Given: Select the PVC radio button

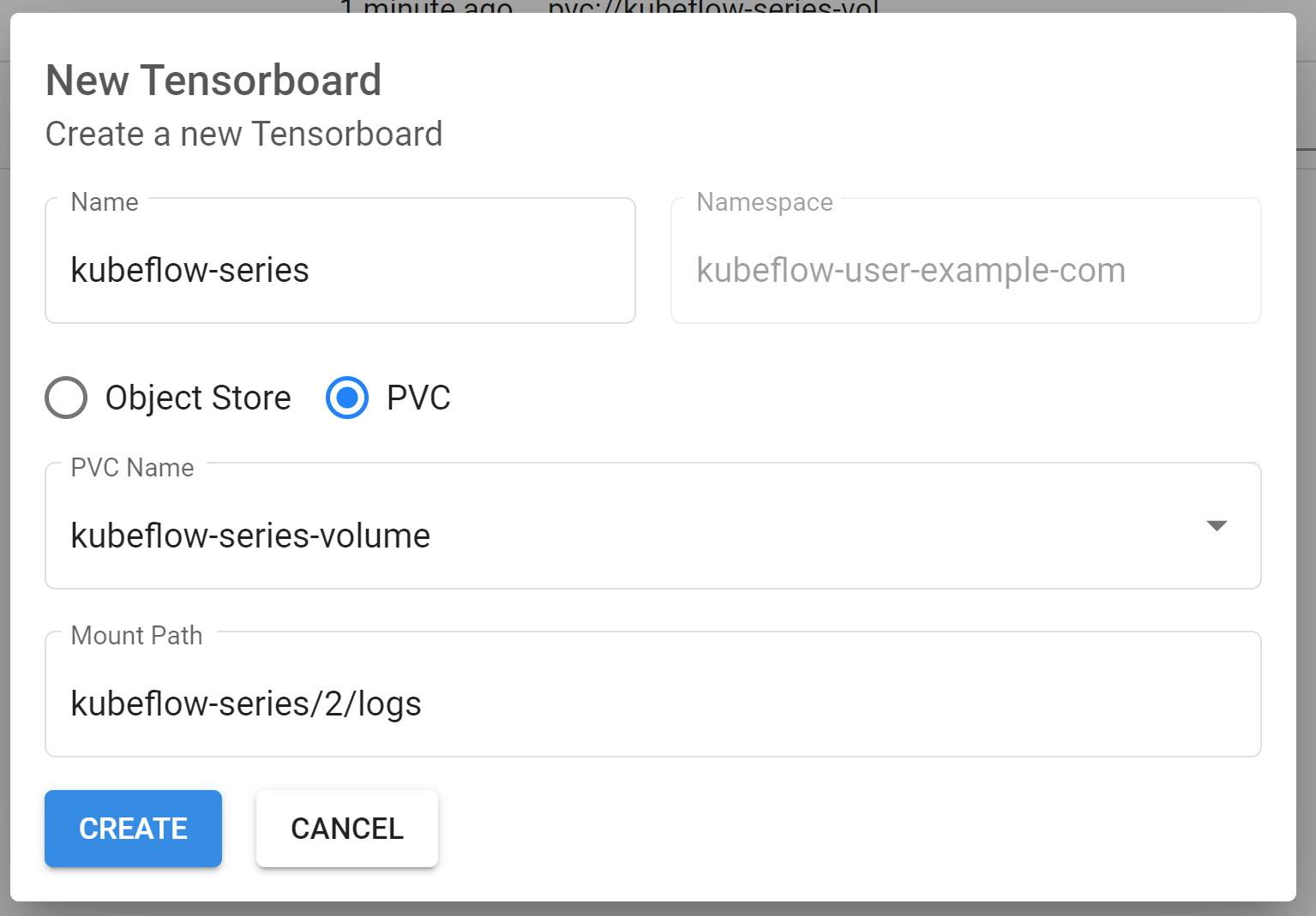Looking at the screenshot, I should [347, 398].
